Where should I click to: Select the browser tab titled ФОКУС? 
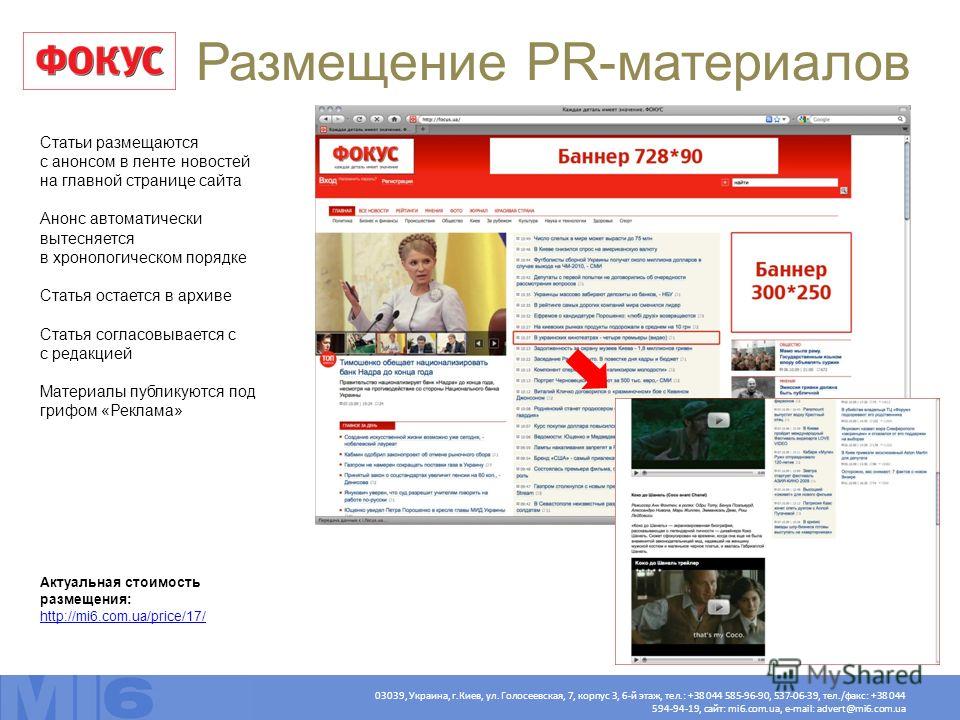(365, 130)
